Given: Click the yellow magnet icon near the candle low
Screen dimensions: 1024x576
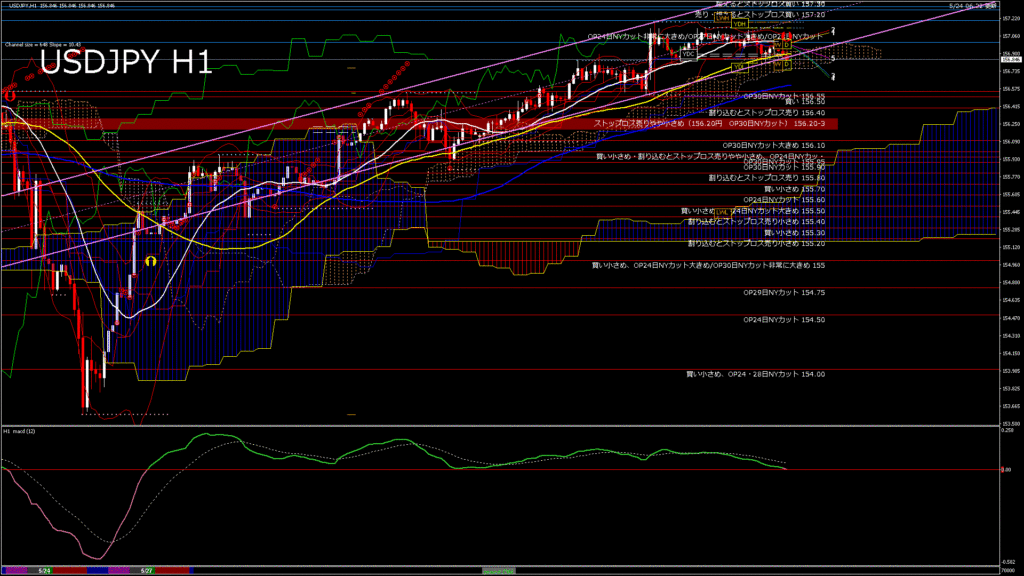Looking at the screenshot, I should pos(151,261).
